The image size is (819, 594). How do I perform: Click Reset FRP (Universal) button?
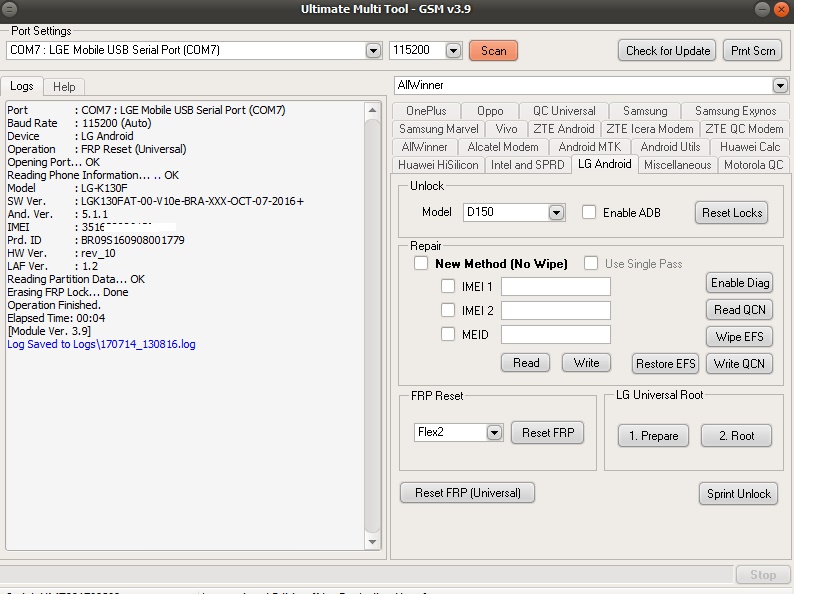(x=467, y=493)
